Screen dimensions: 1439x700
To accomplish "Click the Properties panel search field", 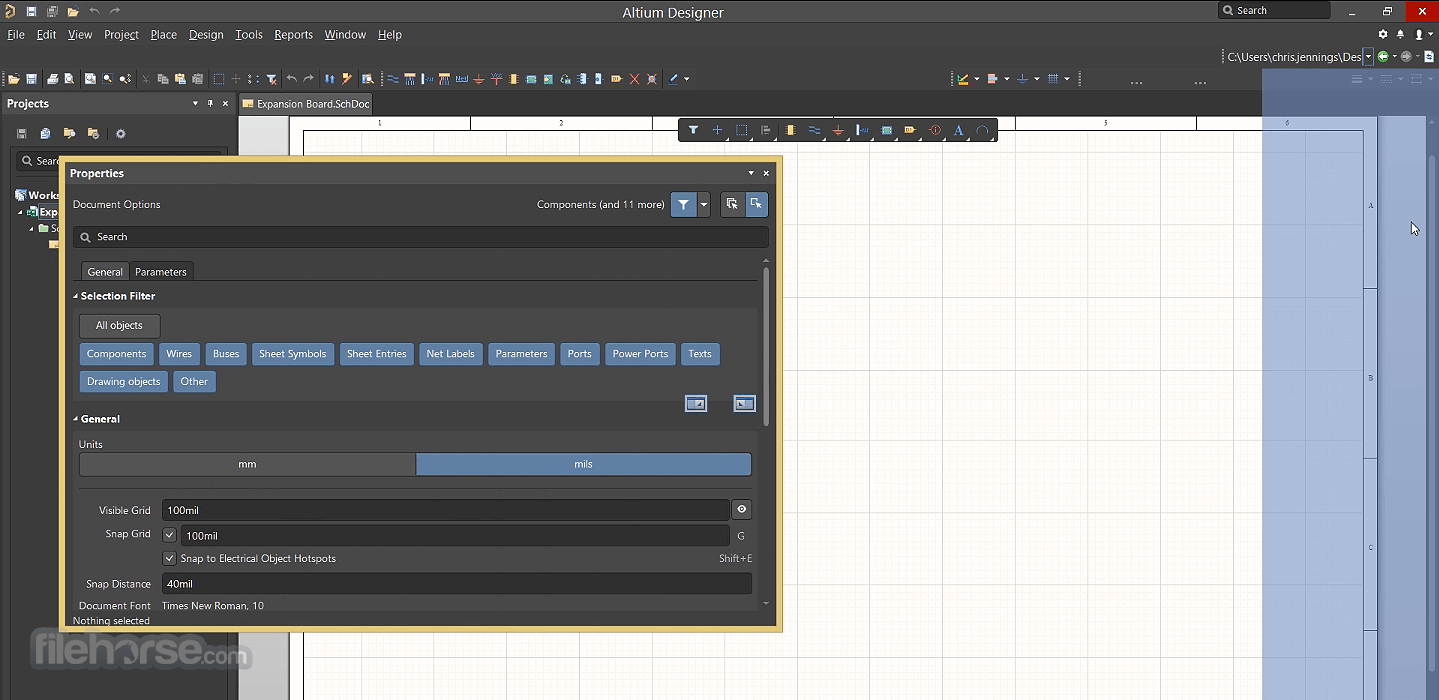I will (421, 237).
